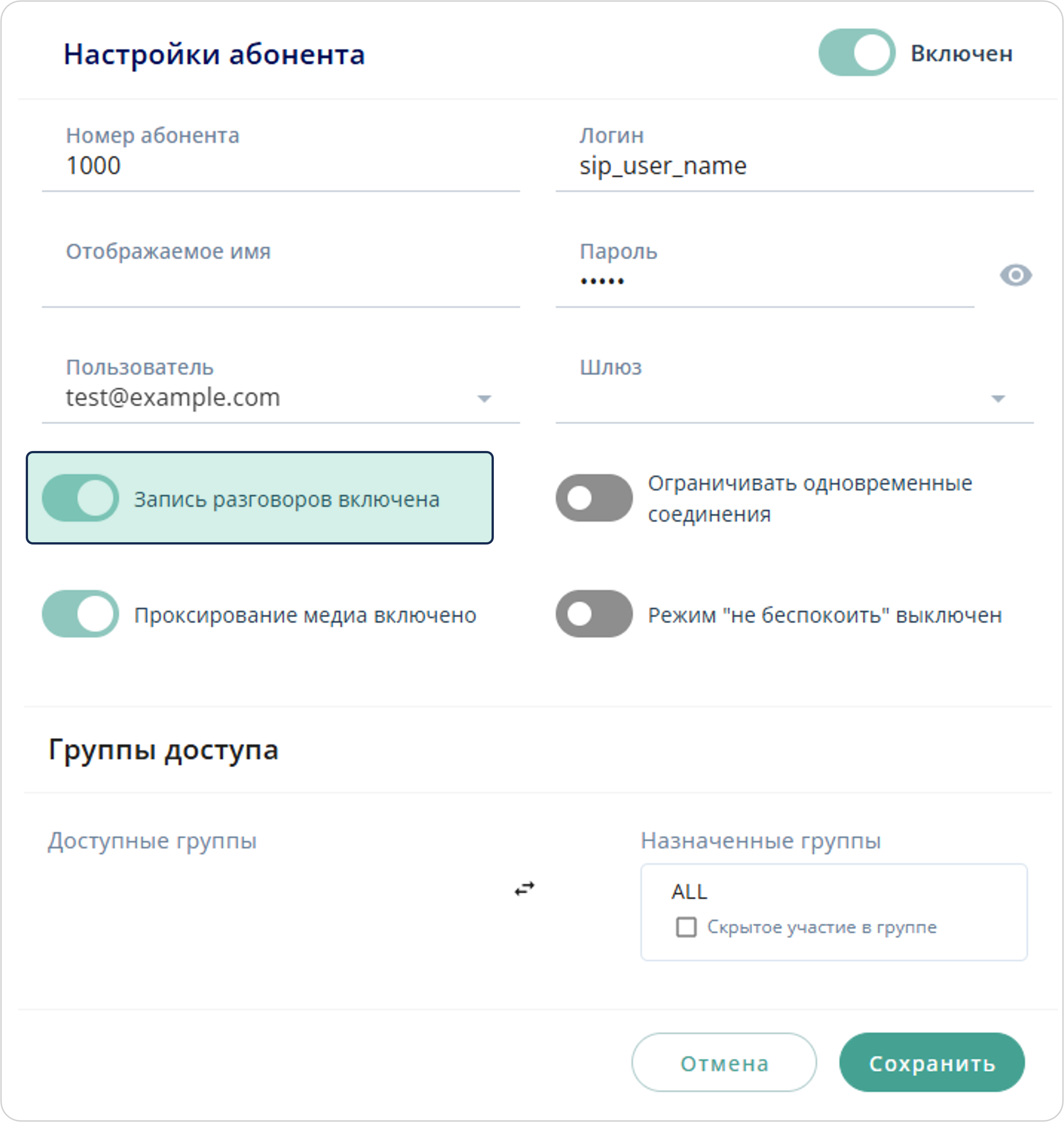1064x1122 pixels.
Task: Turn off Проксирование медиа switch
Action: (x=80, y=614)
